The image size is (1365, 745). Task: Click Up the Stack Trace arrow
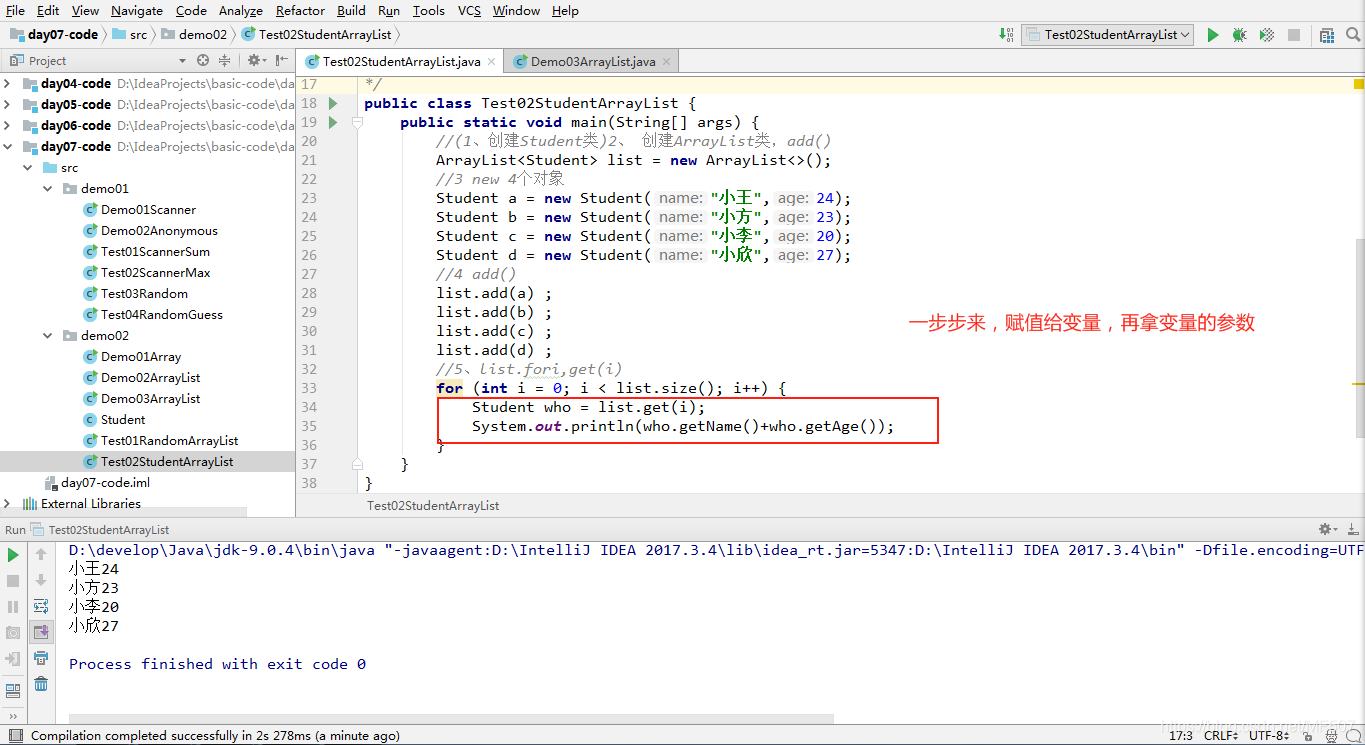[41, 554]
